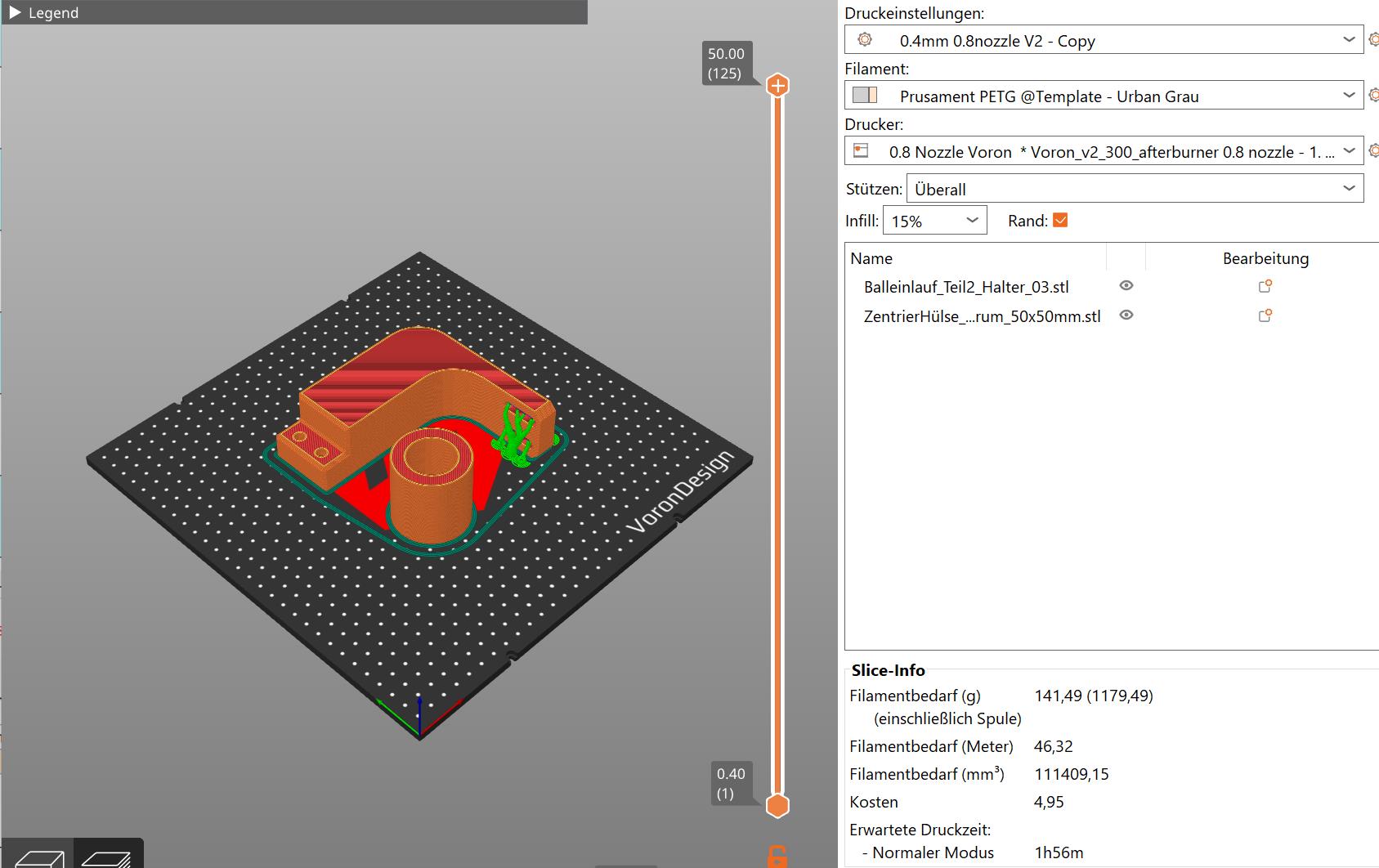Click the edit icon for the ZentrierHülse object

(x=1265, y=315)
